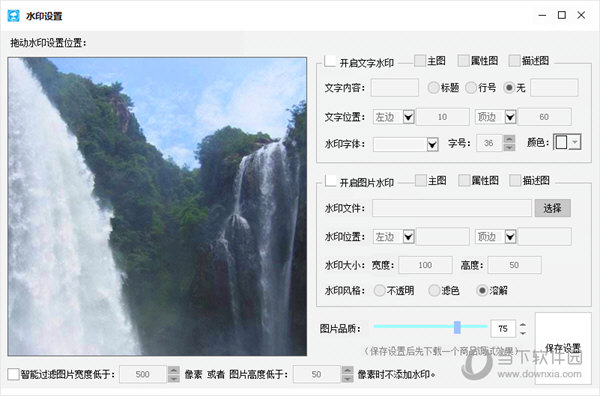Toggle the 智能过滤图片宽度低于 checkbox
The image size is (600, 396).
click(13, 374)
